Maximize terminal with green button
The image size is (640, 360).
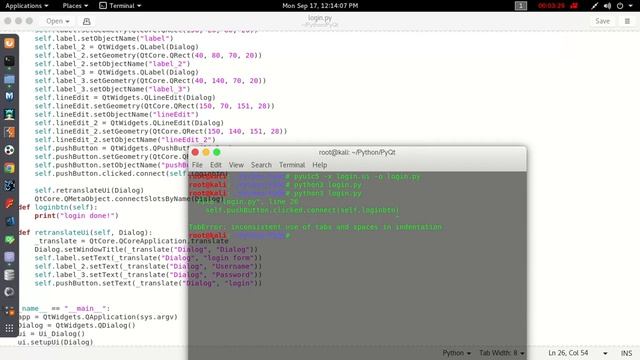(x=217, y=152)
